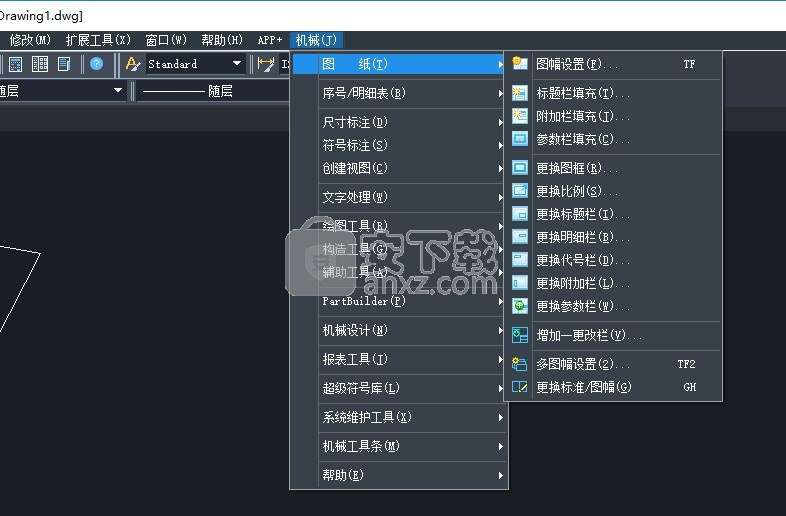The image size is (786, 516).
Task: Click the 增加—更改栏 icon
Action: point(520,335)
